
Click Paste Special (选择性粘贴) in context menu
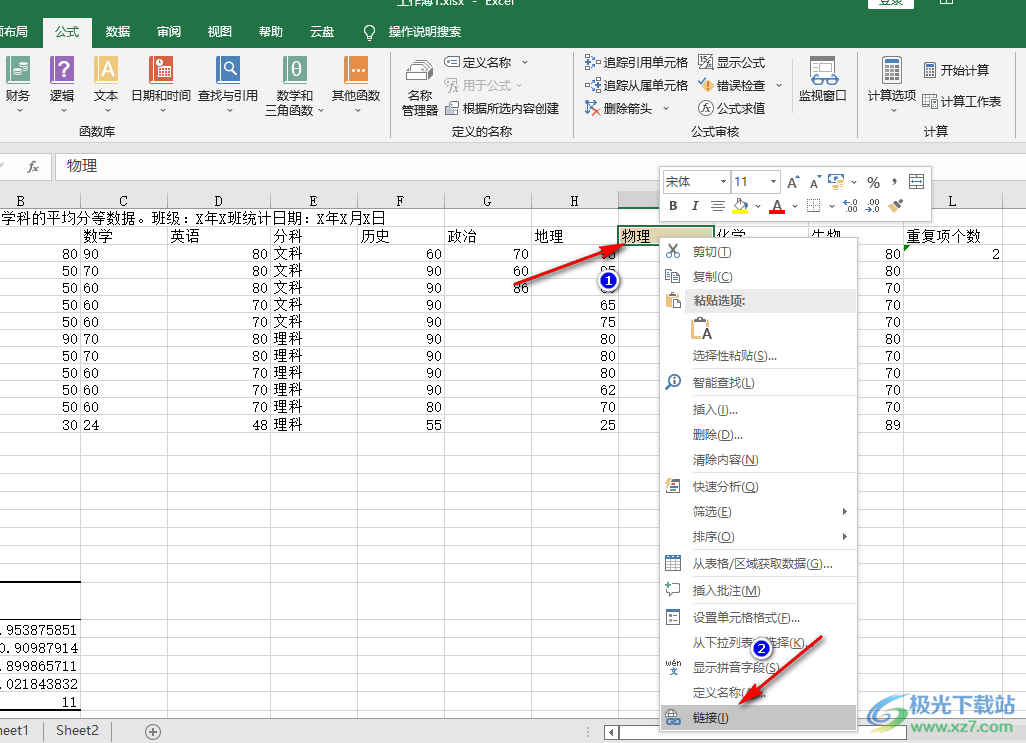click(x=758, y=356)
